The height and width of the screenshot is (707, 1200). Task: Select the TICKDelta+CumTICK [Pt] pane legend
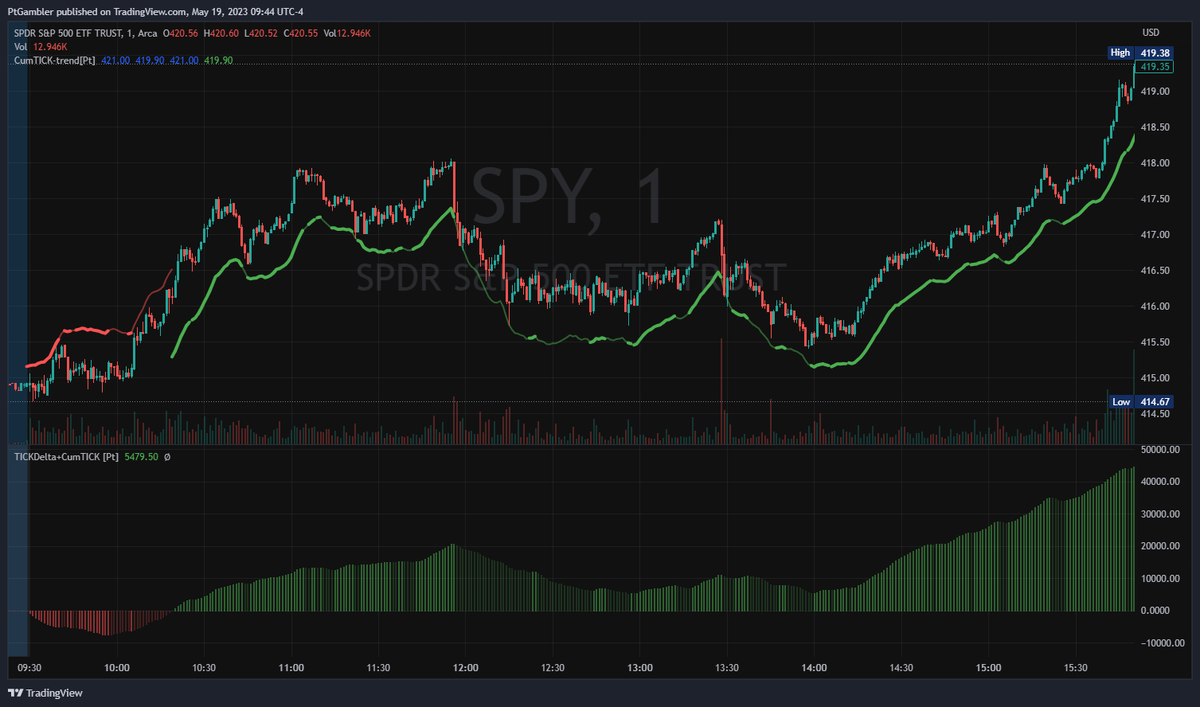pos(65,457)
